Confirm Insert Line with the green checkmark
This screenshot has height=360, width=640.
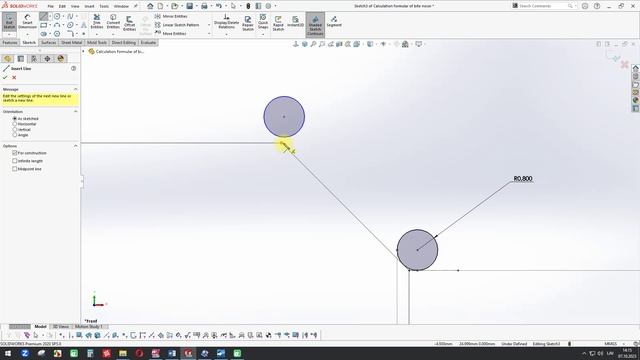click(x=5, y=78)
